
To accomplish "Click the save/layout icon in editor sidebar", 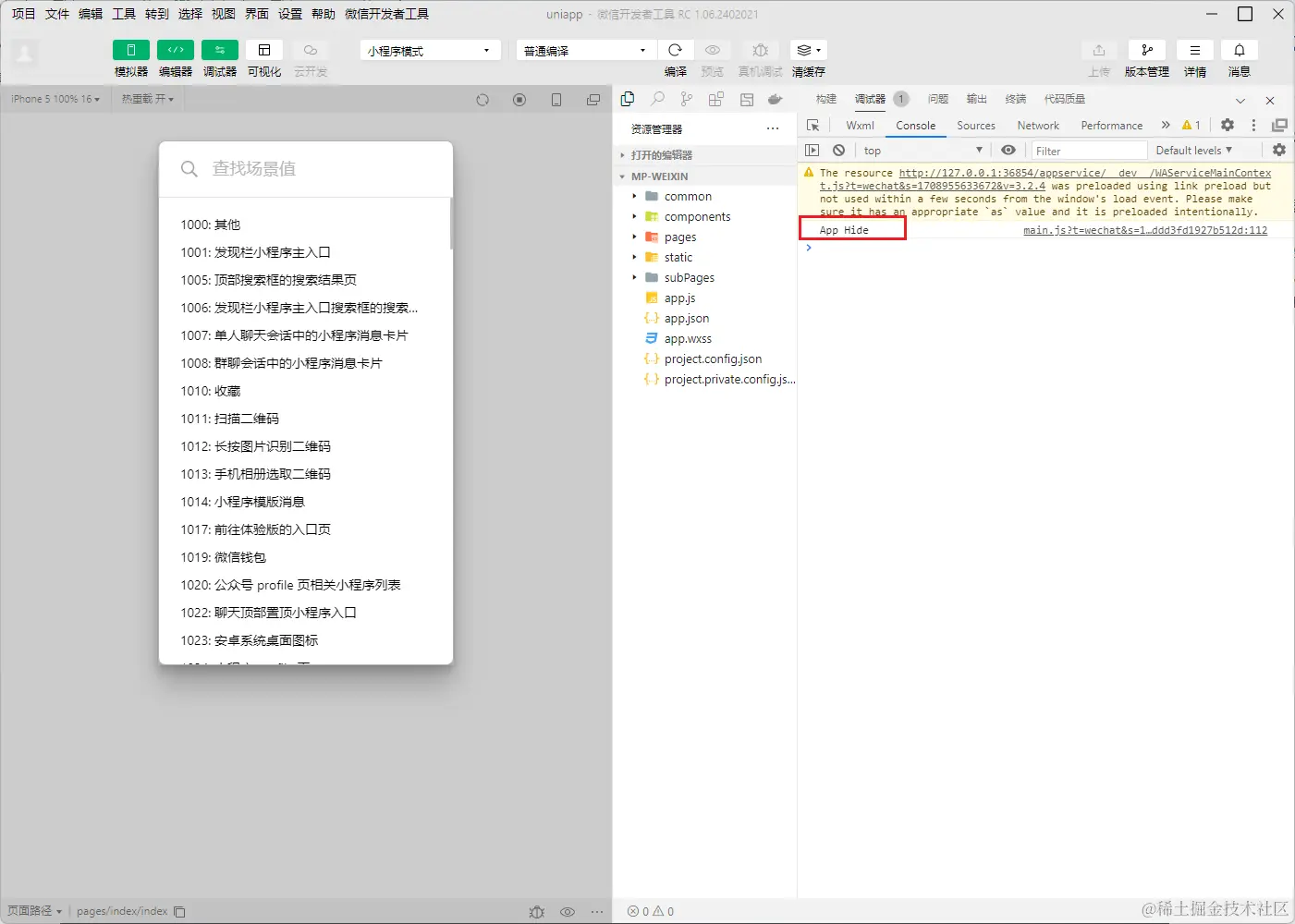I will click(747, 99).
